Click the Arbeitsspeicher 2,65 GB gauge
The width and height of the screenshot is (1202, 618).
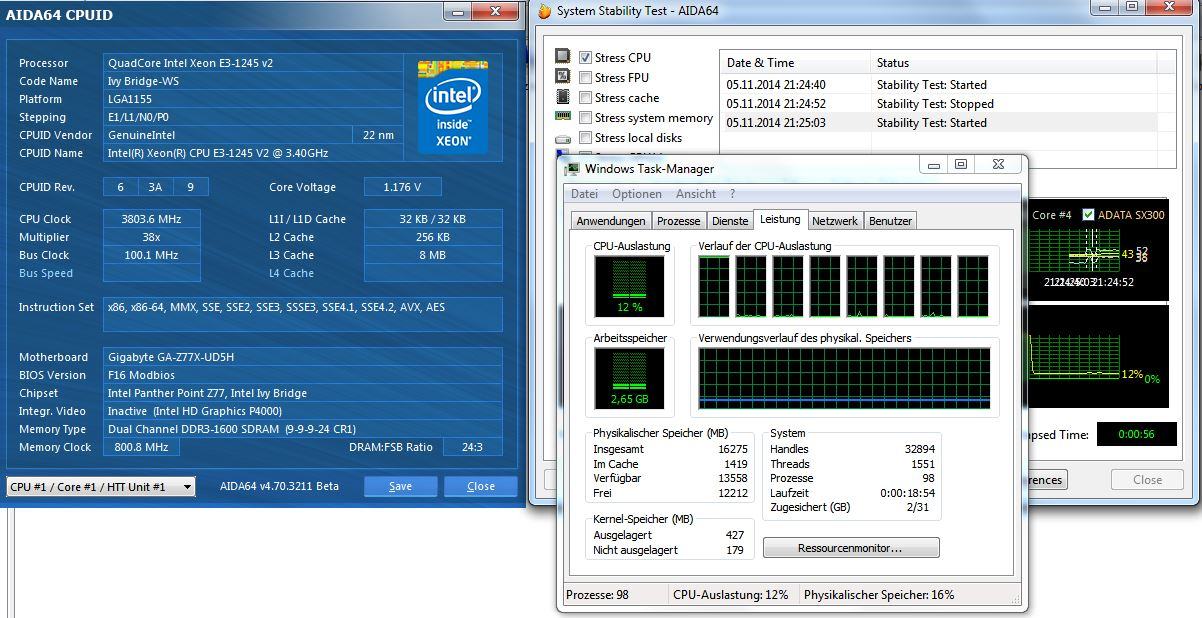(x=630, y=379)
